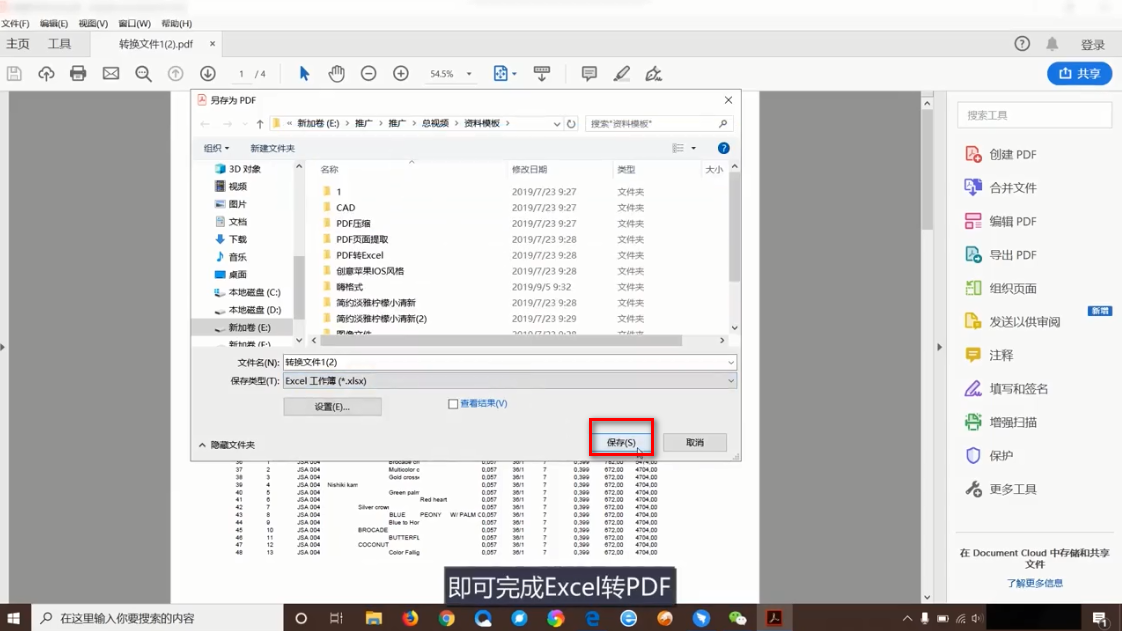This screenshot has height=631, width=1122.
Task: Open WeChat from the taskbar
Action: pos(737,618)
